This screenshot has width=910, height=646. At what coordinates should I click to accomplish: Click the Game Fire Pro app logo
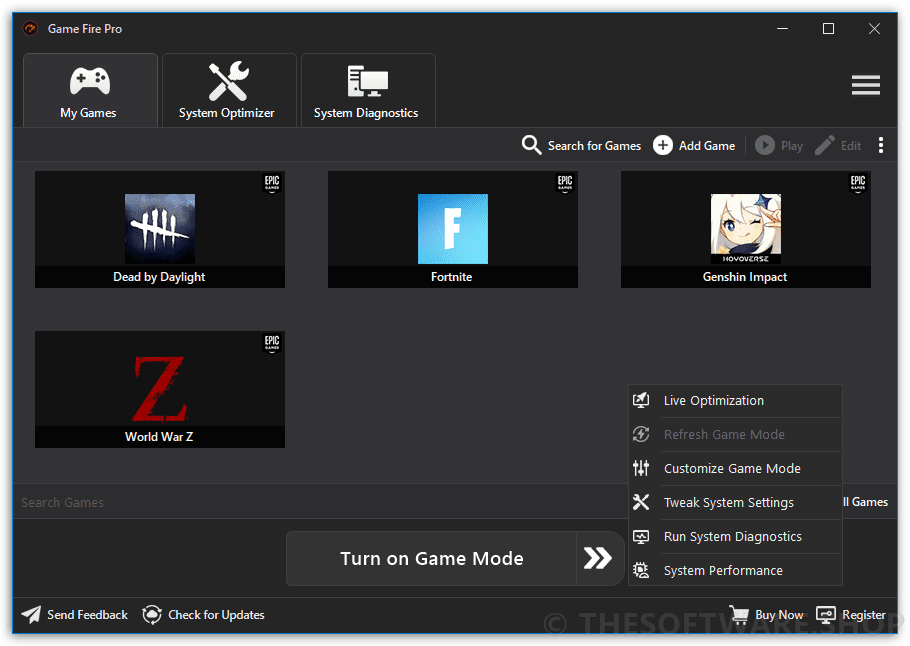click(30, 28)
